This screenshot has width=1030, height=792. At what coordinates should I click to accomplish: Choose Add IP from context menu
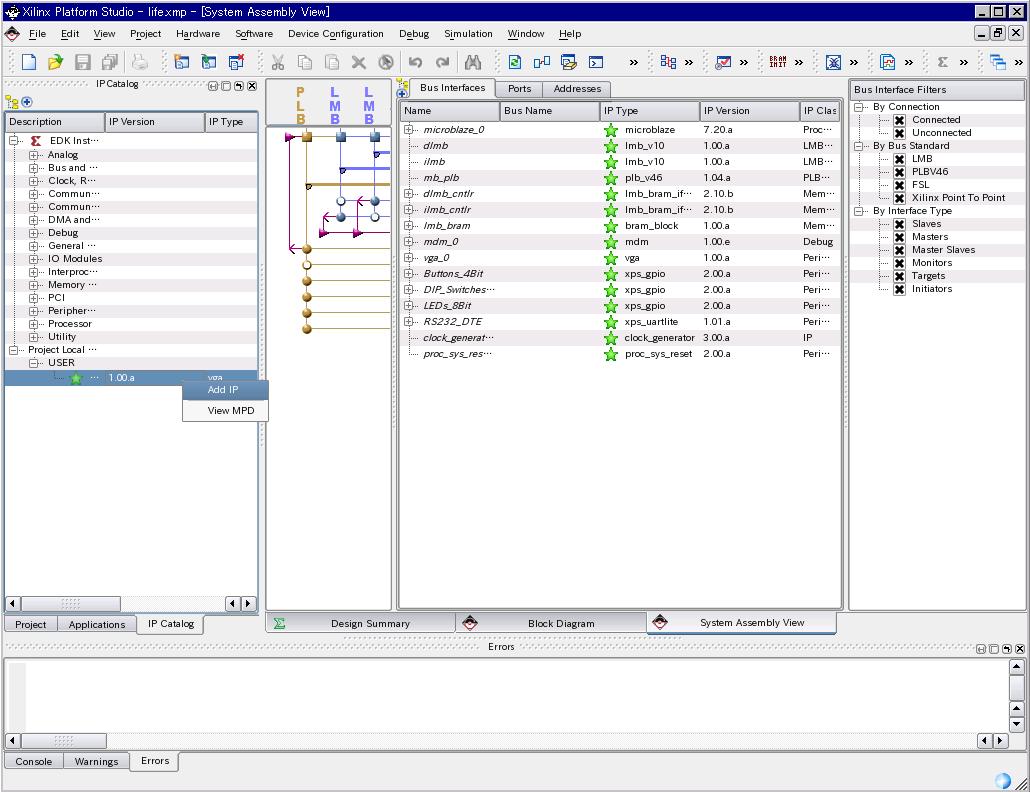(x=225, y=390)
